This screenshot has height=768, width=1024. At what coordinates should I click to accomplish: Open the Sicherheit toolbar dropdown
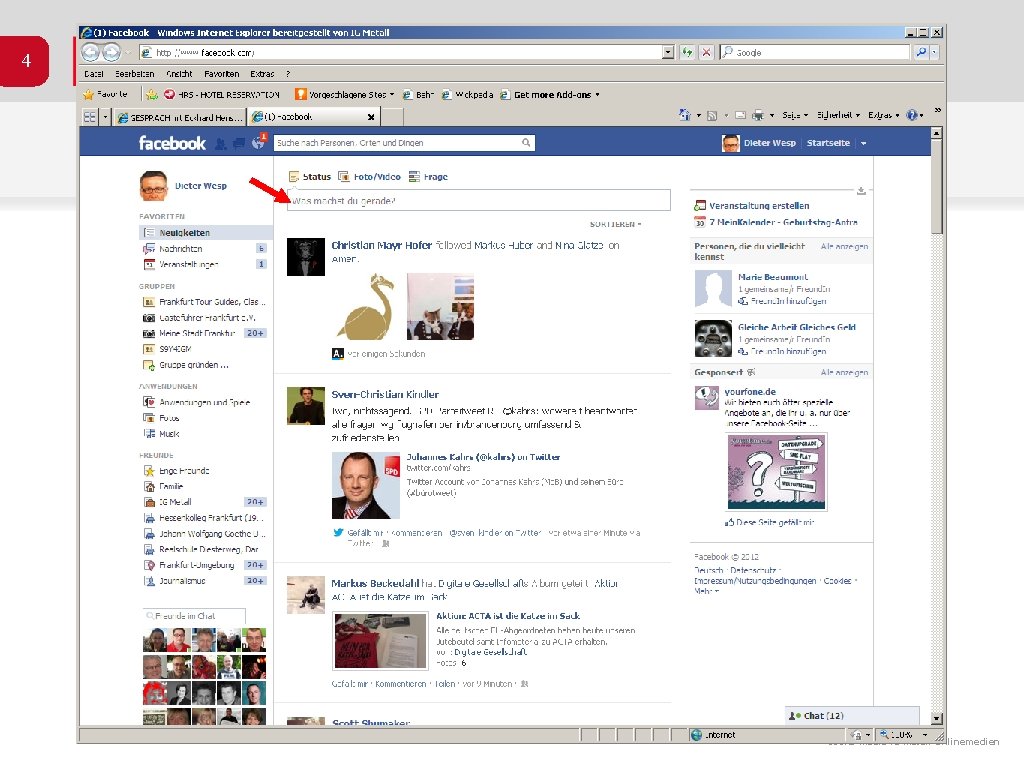pyautogui.click(x=839, y=115)
